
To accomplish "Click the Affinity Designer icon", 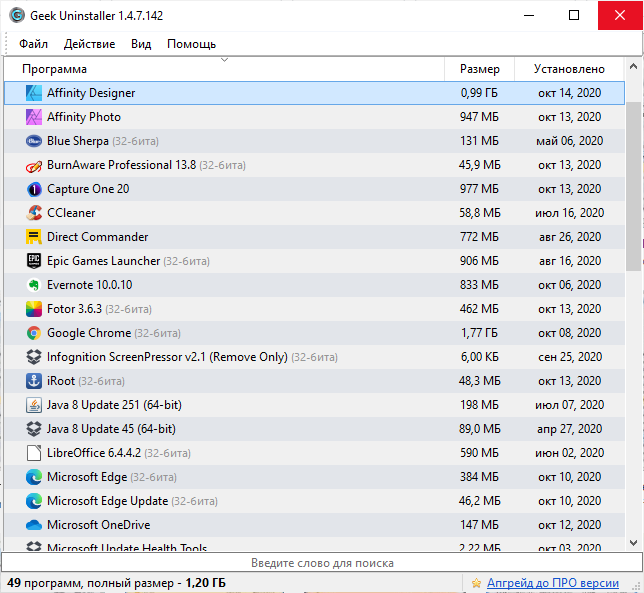I will point(34,93).
